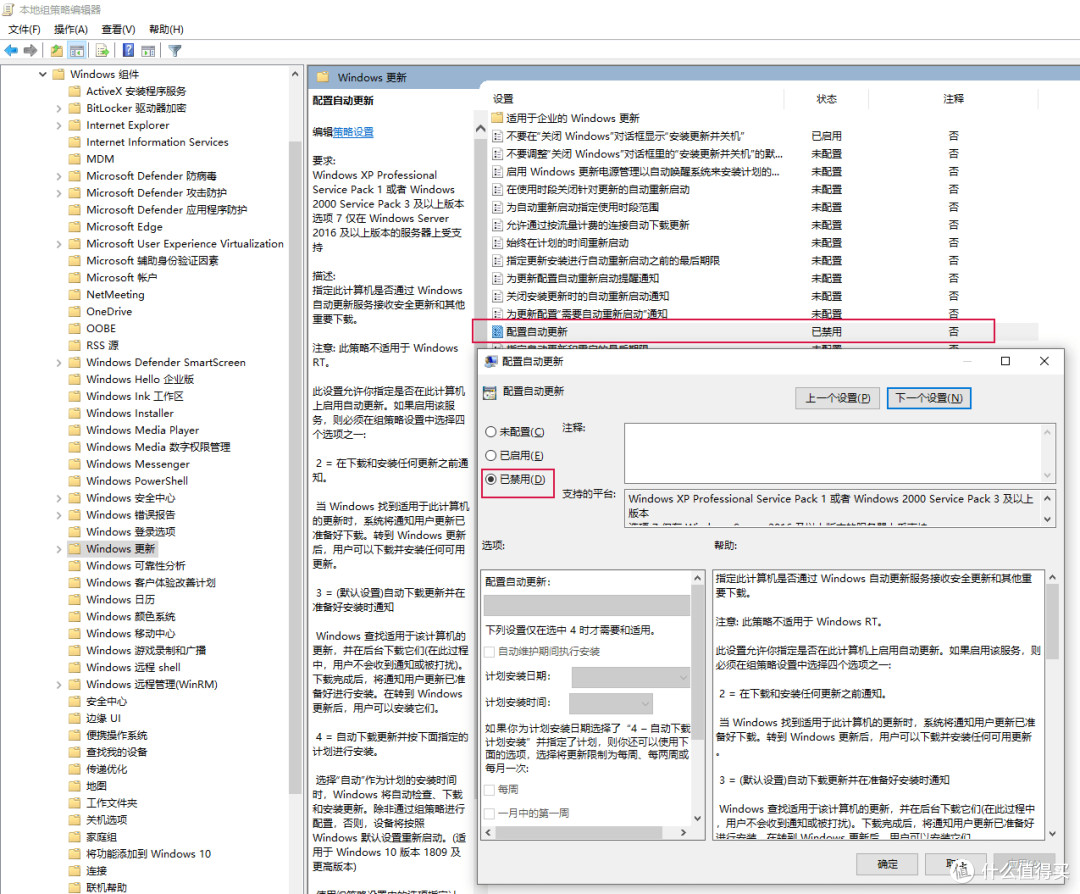This screenshot has height=894, width=1080.
Task: Click the dialog title bar icon of 配置自动更新
Action: [x=491, y=362]
